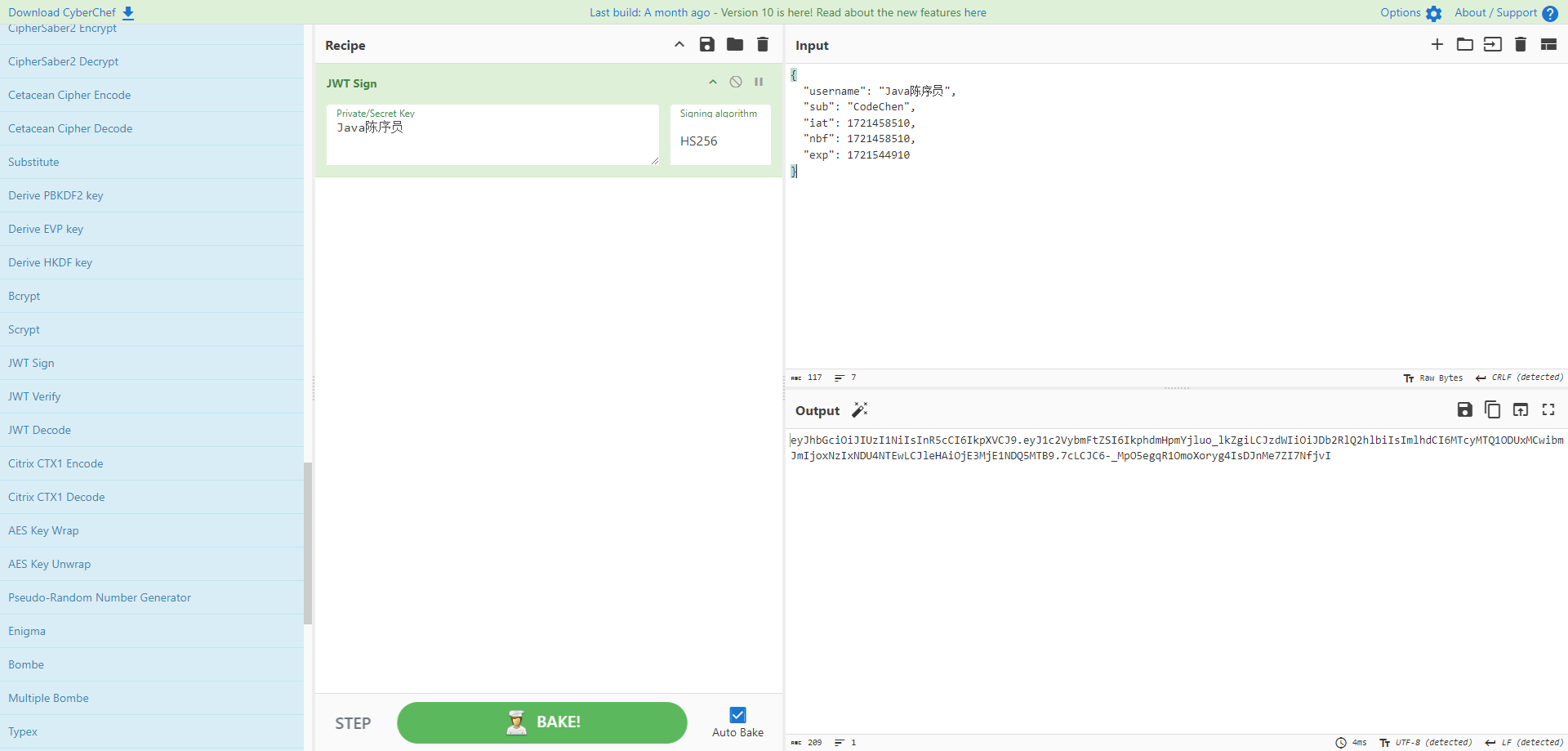The image size is (1568, 751).
Task: Open the Signing algorithm dropdown
Action: [x=719, y=141]
